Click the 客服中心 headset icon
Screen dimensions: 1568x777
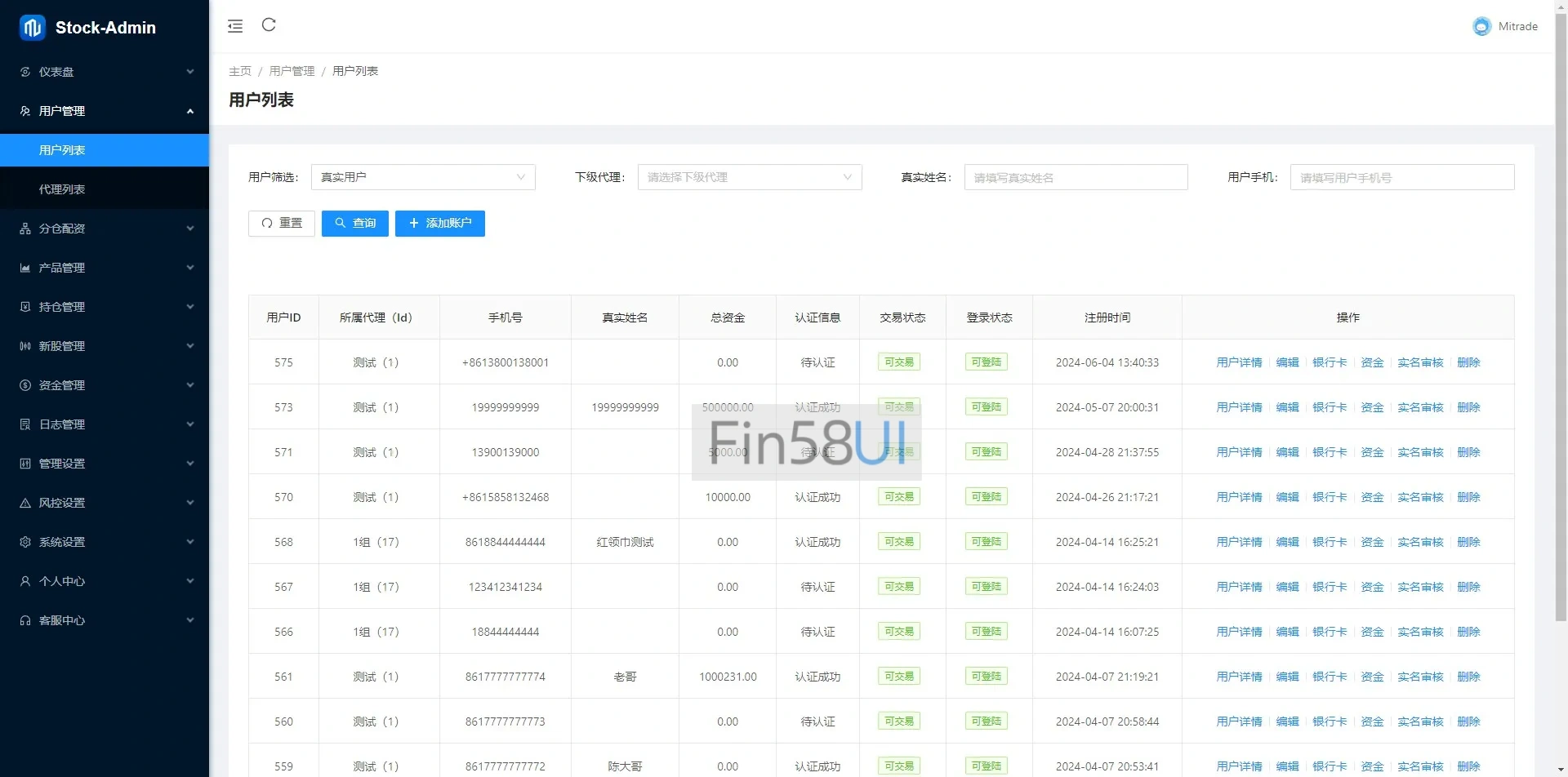(x=25, y=620)
